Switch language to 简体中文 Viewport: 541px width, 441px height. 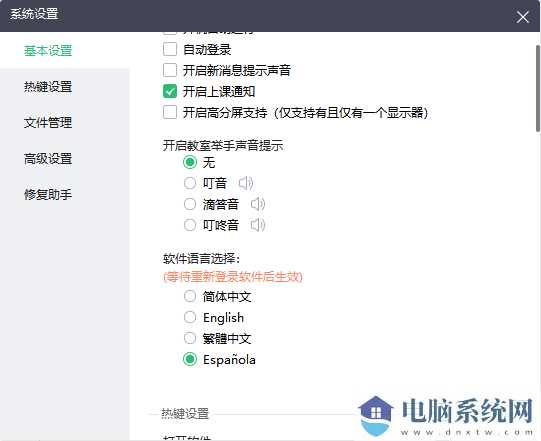[x=190, y=296]
